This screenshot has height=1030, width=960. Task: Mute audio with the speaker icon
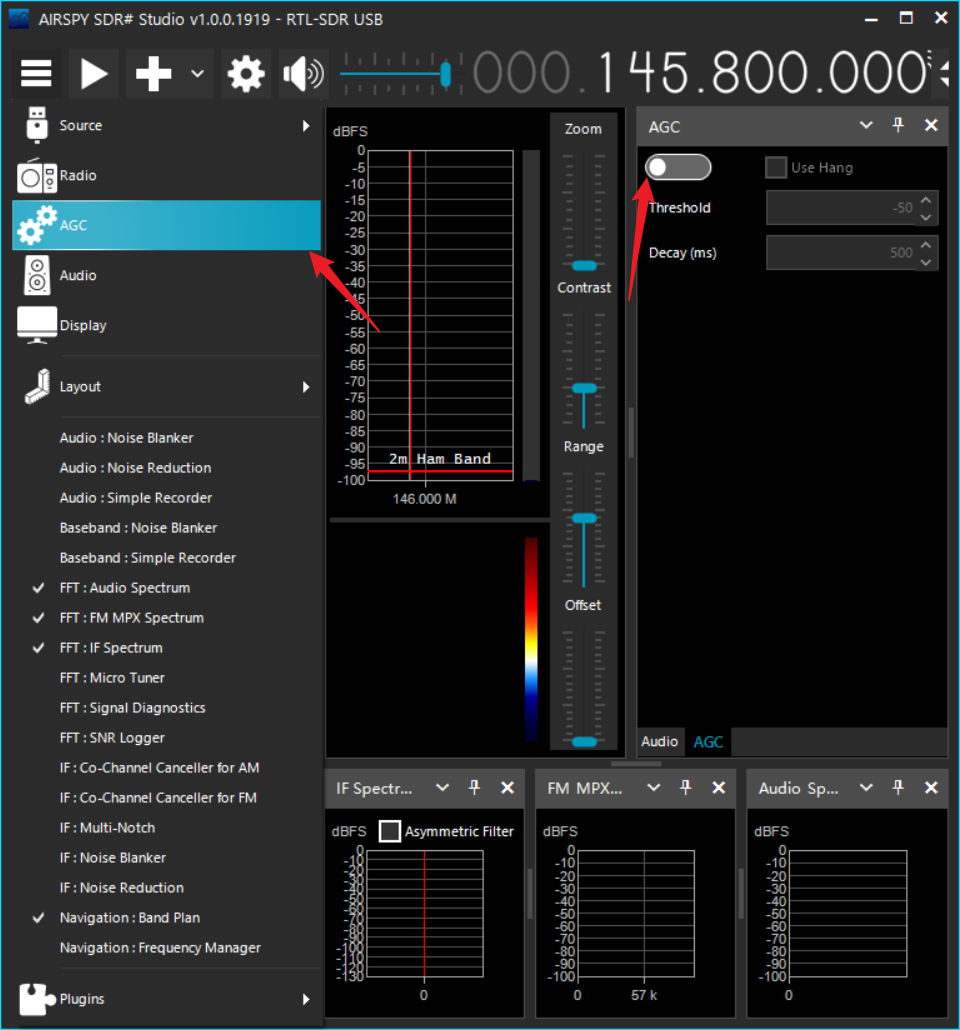(303, 74)
